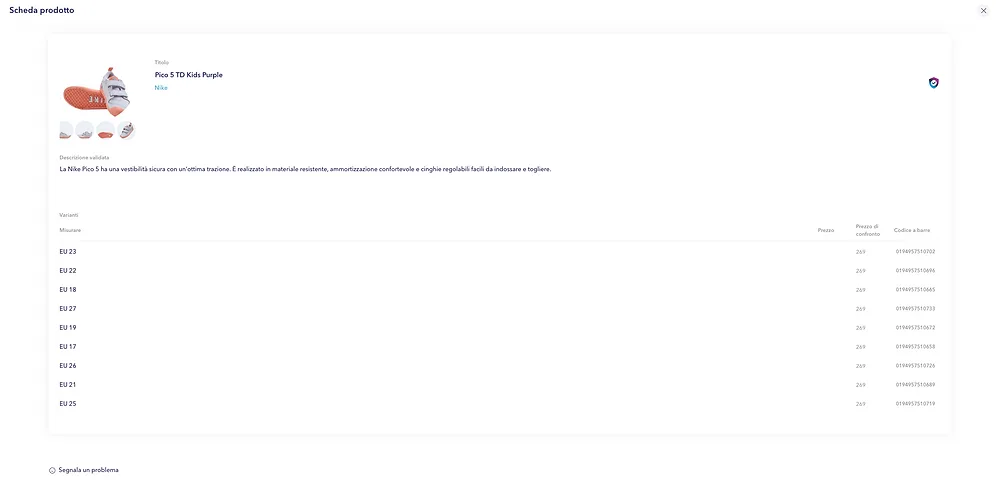
Task: Close the Scheda prodotto panel
Action: click(x=983, y=11)
